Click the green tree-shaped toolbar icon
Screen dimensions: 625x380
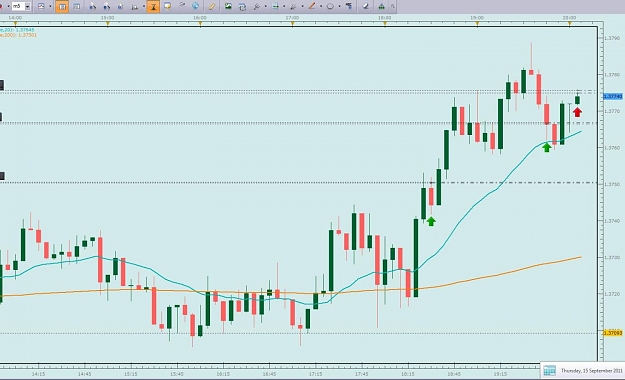tap(381, 6)
